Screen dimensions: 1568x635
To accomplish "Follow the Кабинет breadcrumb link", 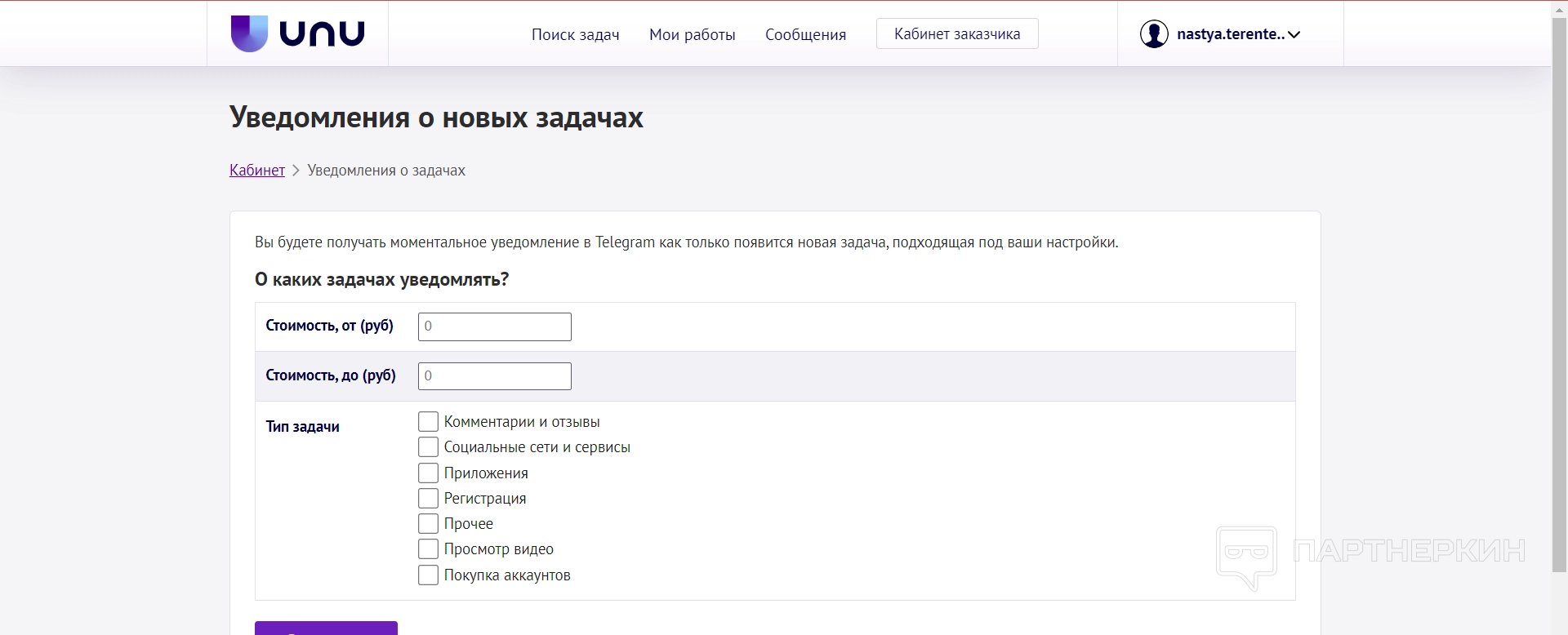I will 257,170.
